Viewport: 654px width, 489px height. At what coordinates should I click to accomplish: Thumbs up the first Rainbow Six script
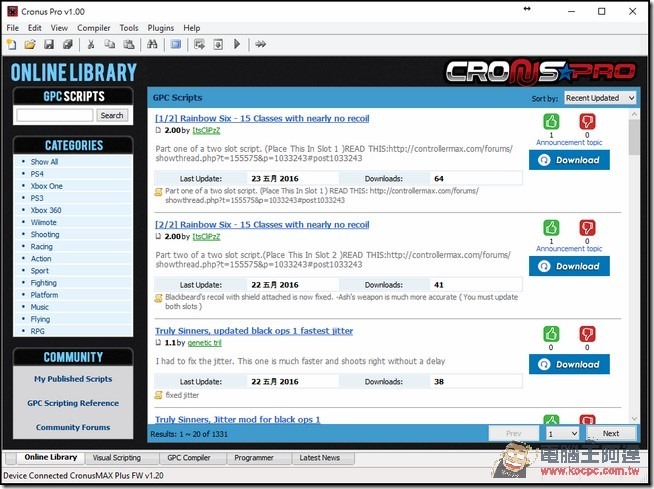click(551, 122)
